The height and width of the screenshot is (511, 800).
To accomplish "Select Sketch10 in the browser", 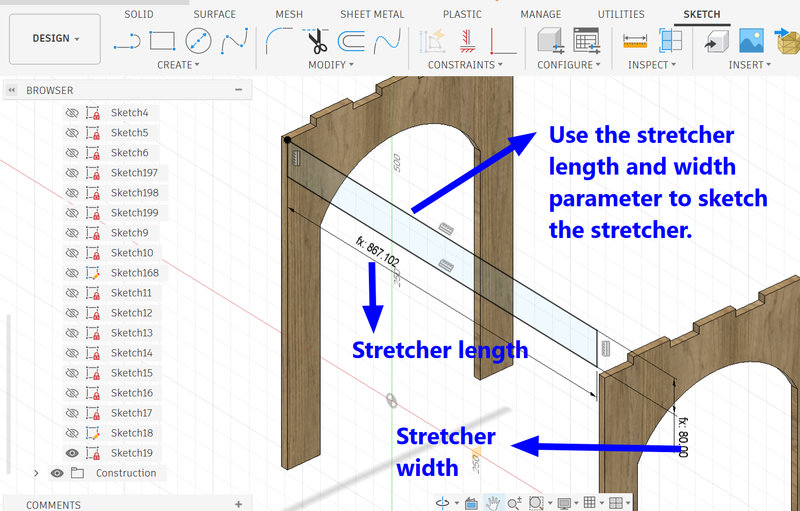I will (132, 253).
